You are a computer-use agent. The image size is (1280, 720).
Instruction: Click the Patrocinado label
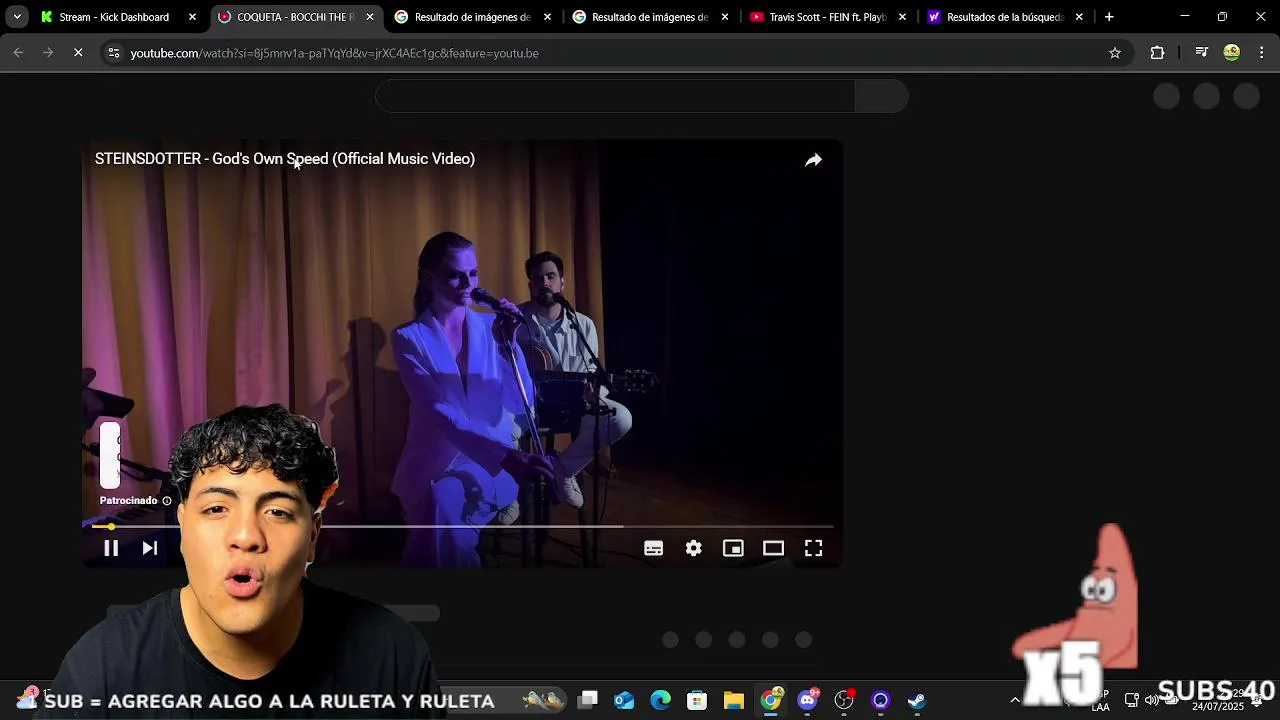128,501
